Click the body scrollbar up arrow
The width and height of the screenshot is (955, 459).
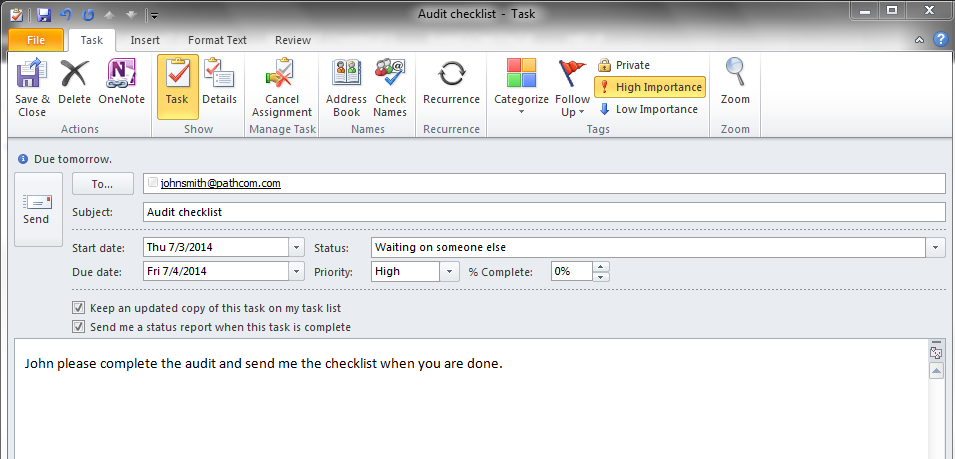coord(937,371)
